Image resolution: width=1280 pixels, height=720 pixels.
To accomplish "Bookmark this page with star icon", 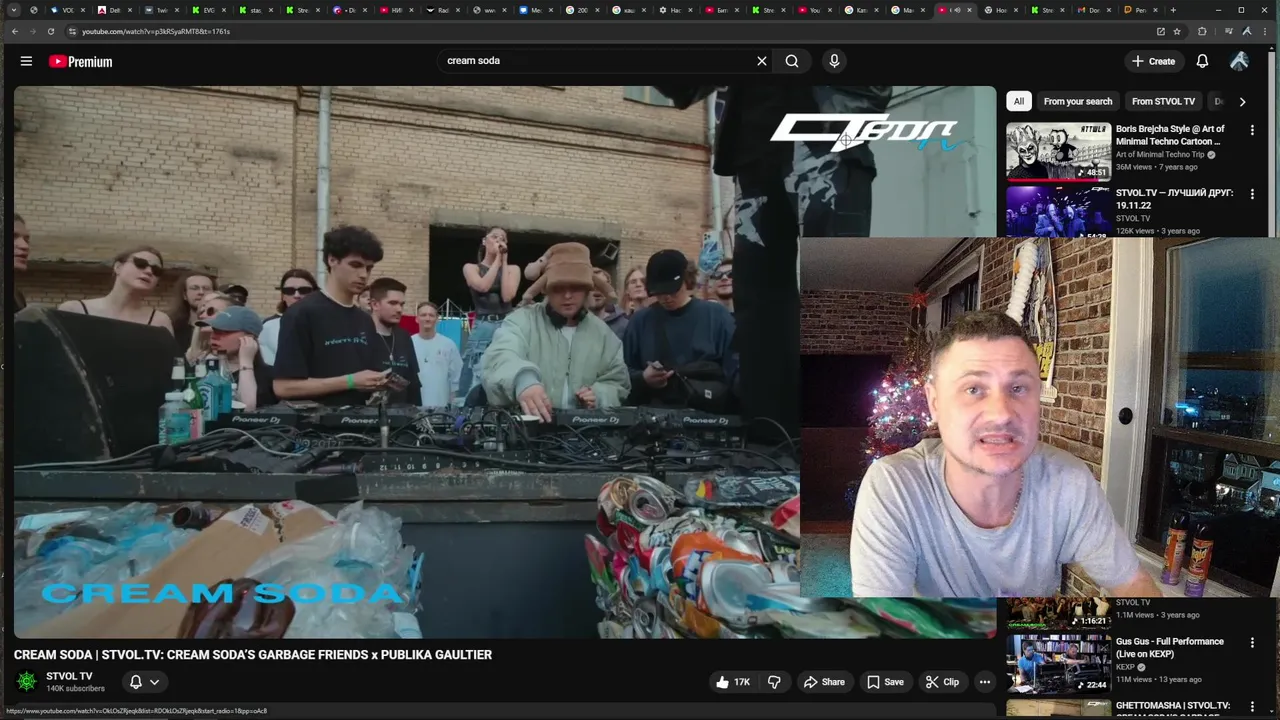I will coord(1177,31).
